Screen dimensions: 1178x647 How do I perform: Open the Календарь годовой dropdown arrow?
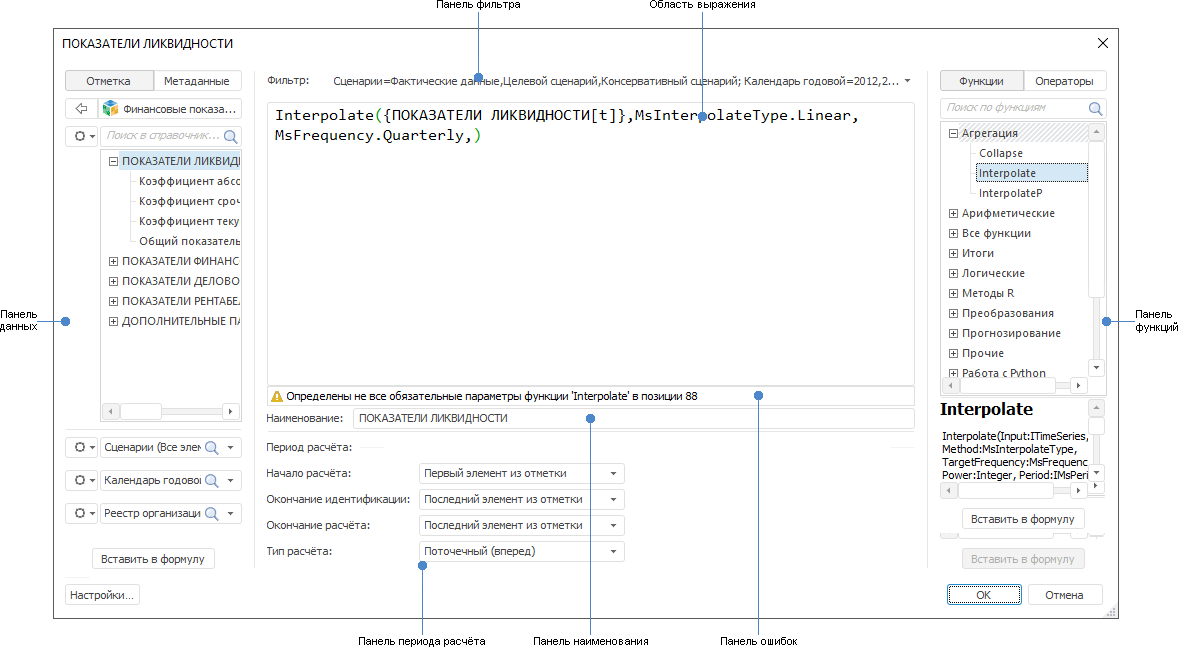231,480
